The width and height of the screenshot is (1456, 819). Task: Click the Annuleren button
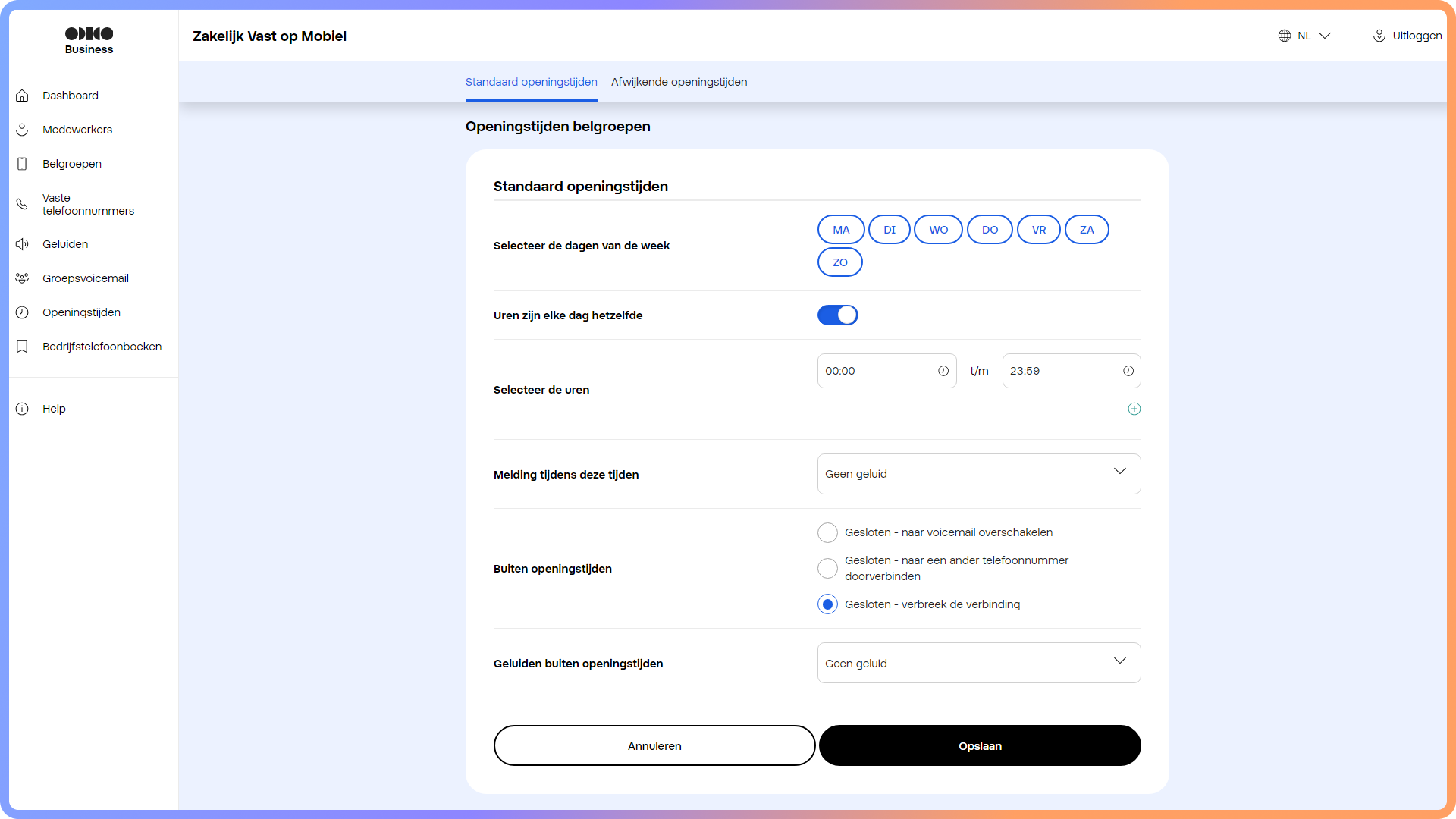(x=654, y=746)
